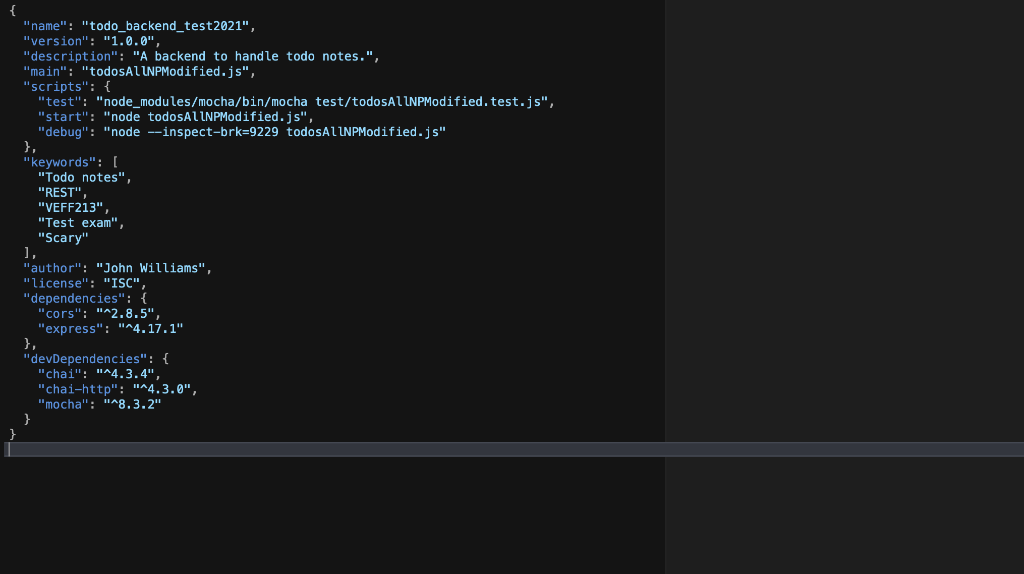Select the "ISC" license value

pos(121,283)
